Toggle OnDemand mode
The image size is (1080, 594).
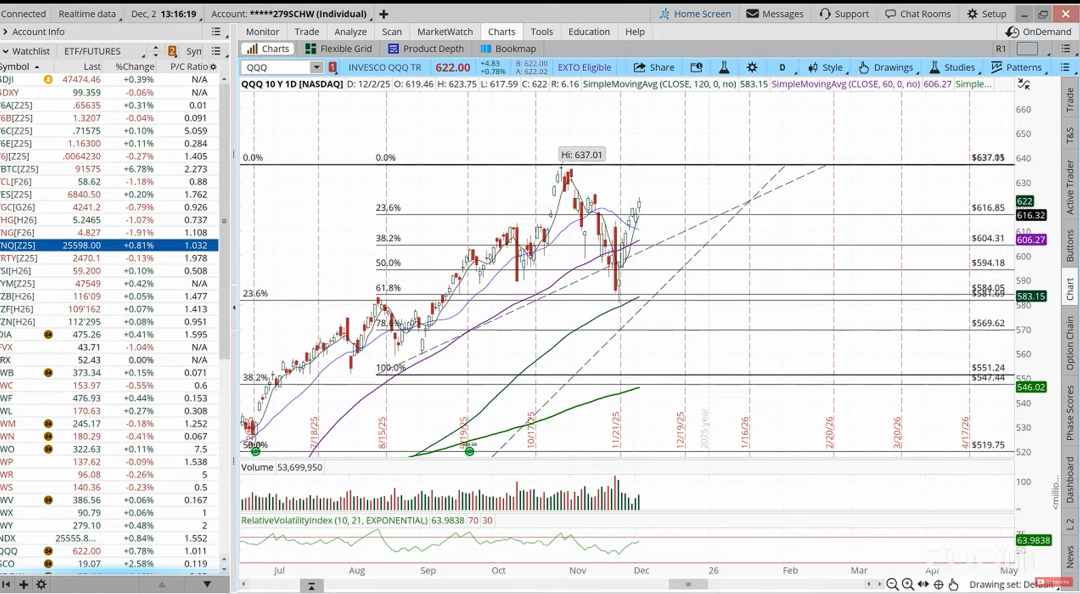tap(1039, 32)
